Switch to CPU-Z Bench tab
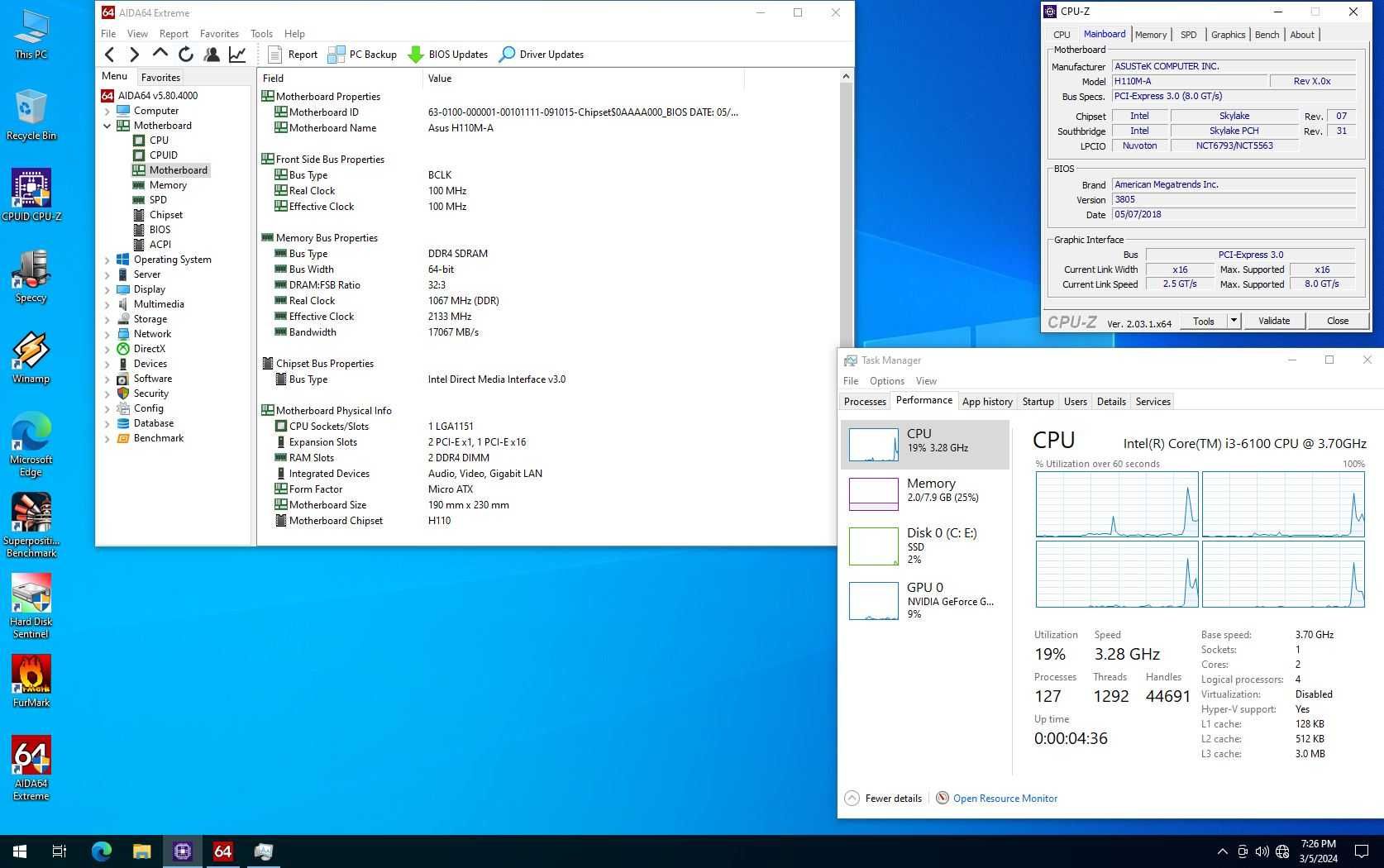 click(1267, 35)
